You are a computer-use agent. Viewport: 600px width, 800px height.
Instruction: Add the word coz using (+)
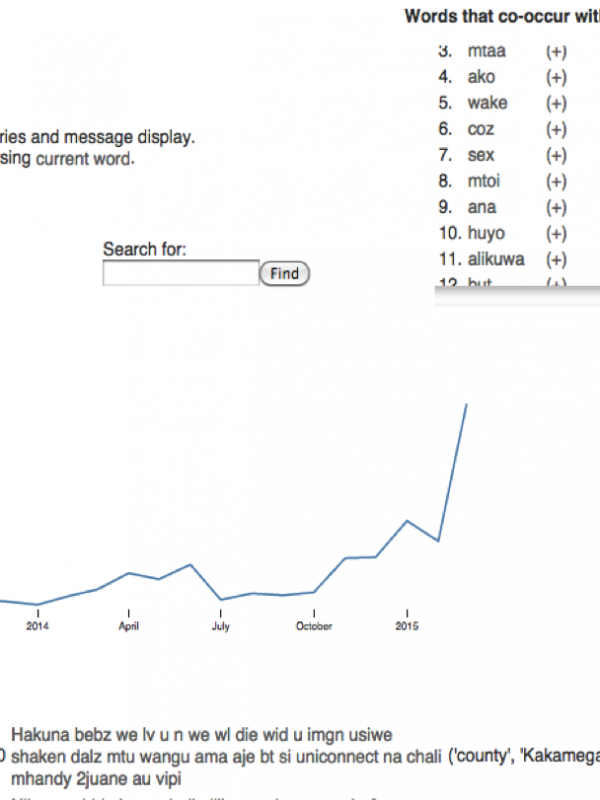point(556,129)
